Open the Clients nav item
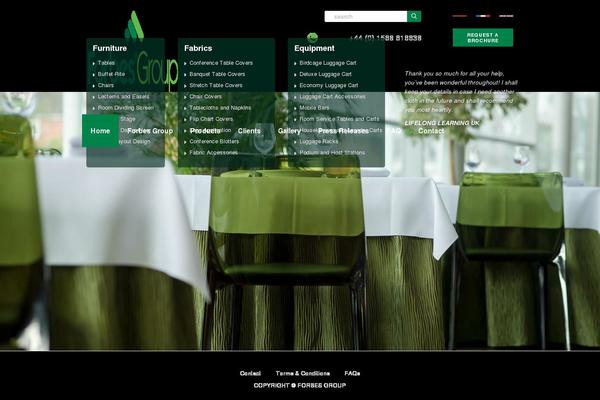The width and height of the screenshot is (600, 400). pyautogui.click(x=249, y=131)
